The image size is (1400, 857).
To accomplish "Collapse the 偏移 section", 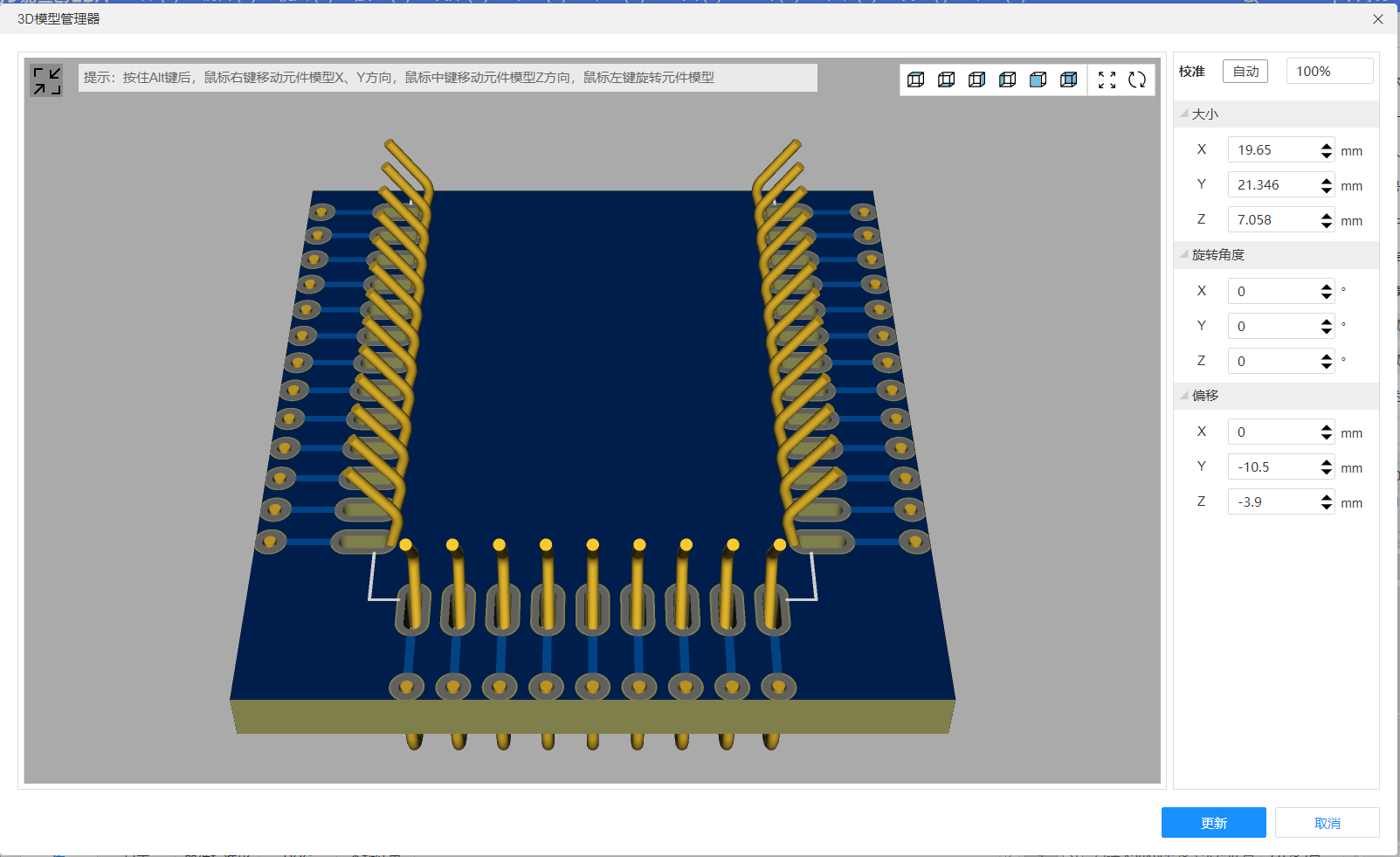I will (x=1184, y=395).
